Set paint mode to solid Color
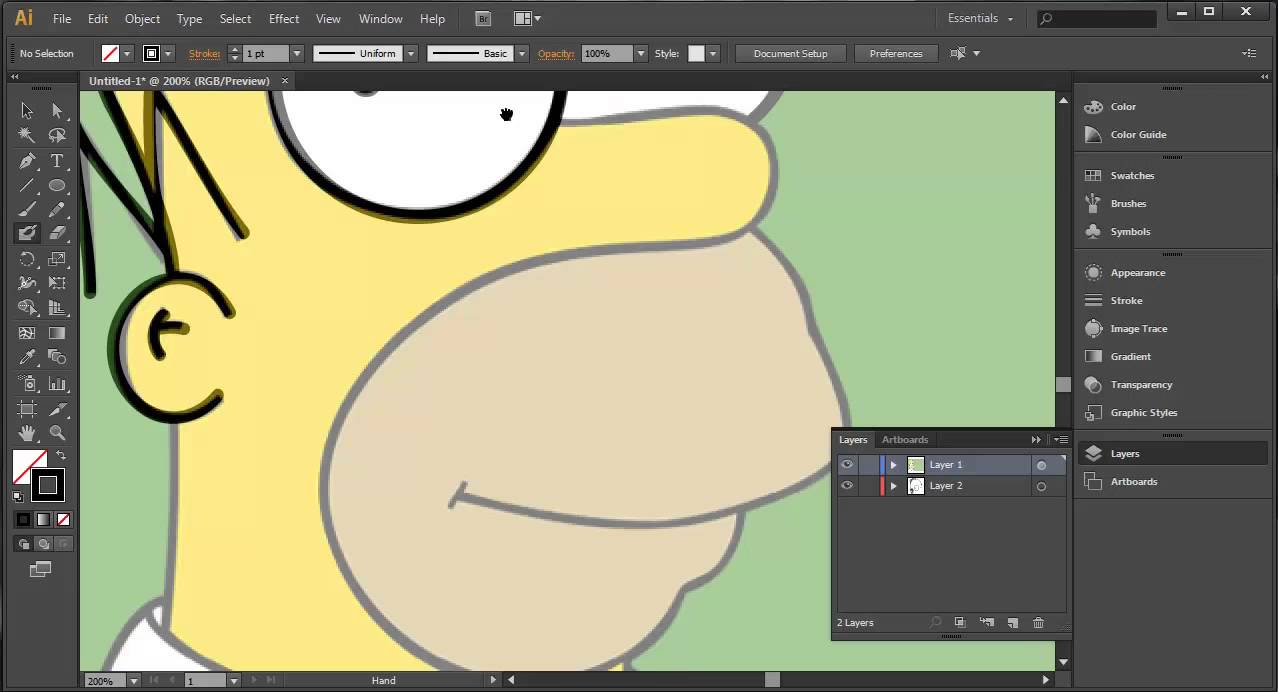This screenshot has width=1278, height=692. tap(23, 520)
